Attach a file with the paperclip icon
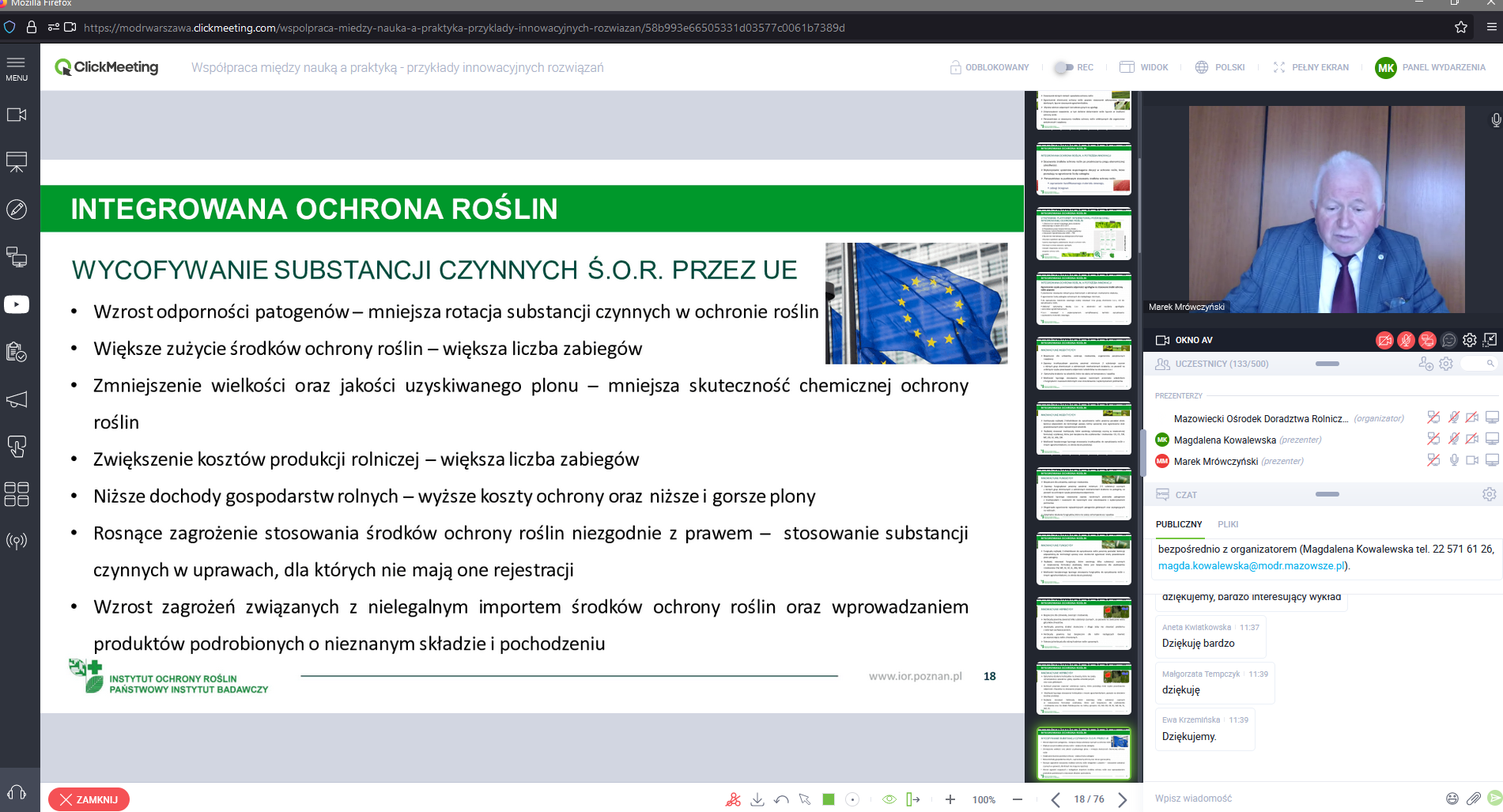Screen dimensions: 1503x812 pyautogui.click(x=1474, y=799)
